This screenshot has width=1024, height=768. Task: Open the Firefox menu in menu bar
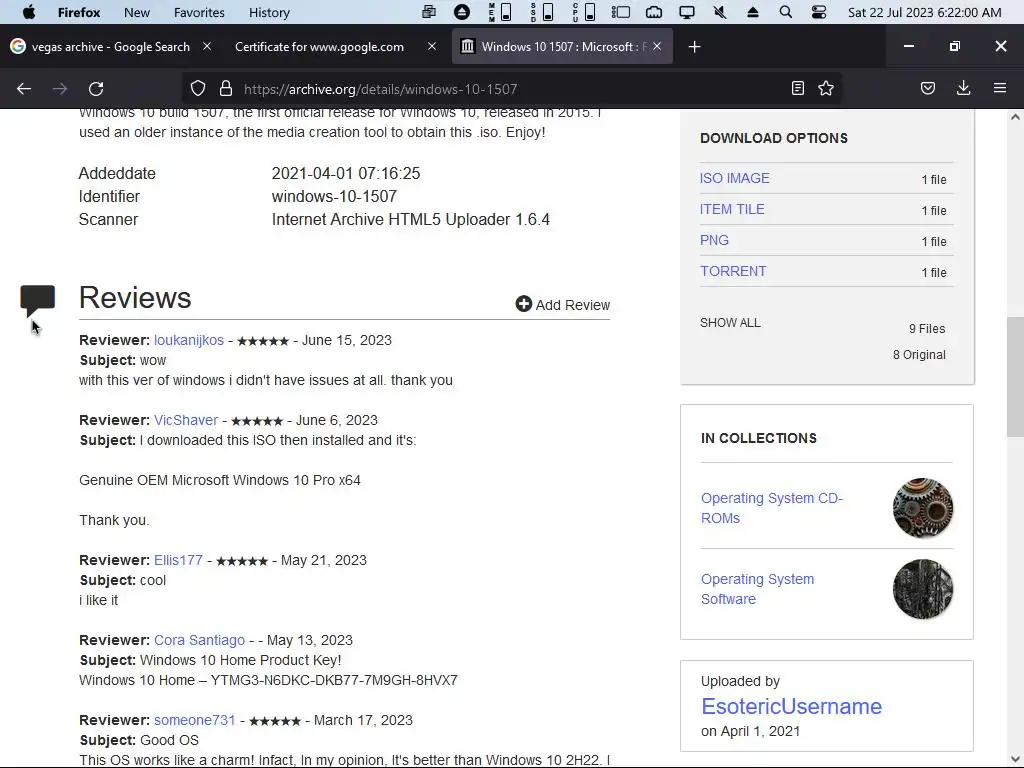click(78, 12)
